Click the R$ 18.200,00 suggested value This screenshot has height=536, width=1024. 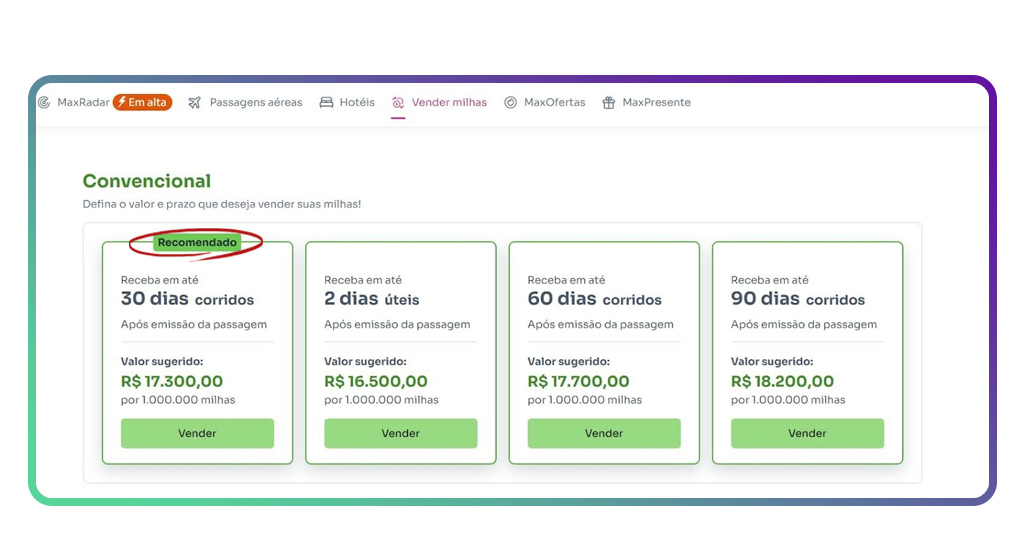[782, 381]
